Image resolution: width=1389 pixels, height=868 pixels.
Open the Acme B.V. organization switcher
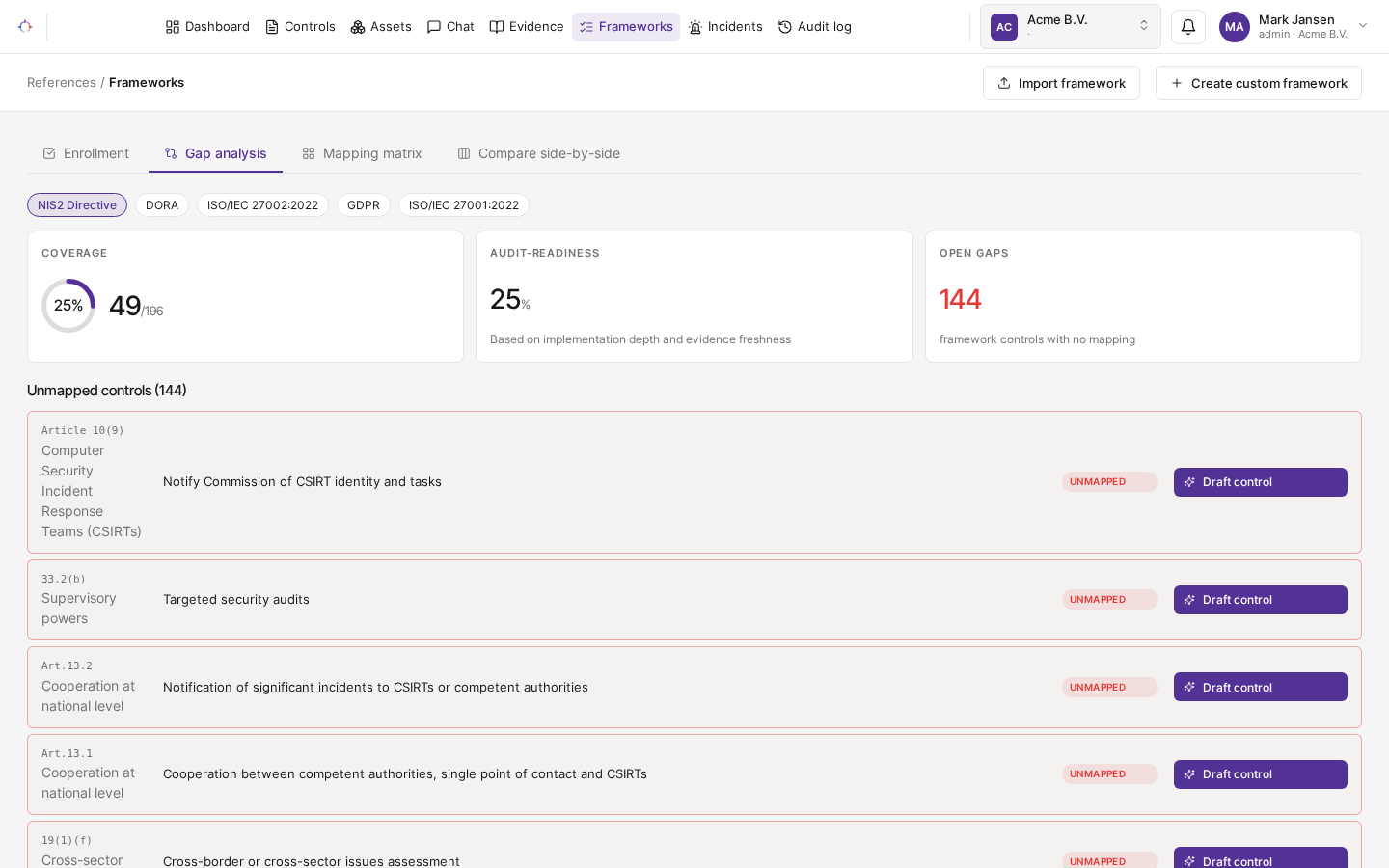pyautogui.click(x=1071, y=27)
